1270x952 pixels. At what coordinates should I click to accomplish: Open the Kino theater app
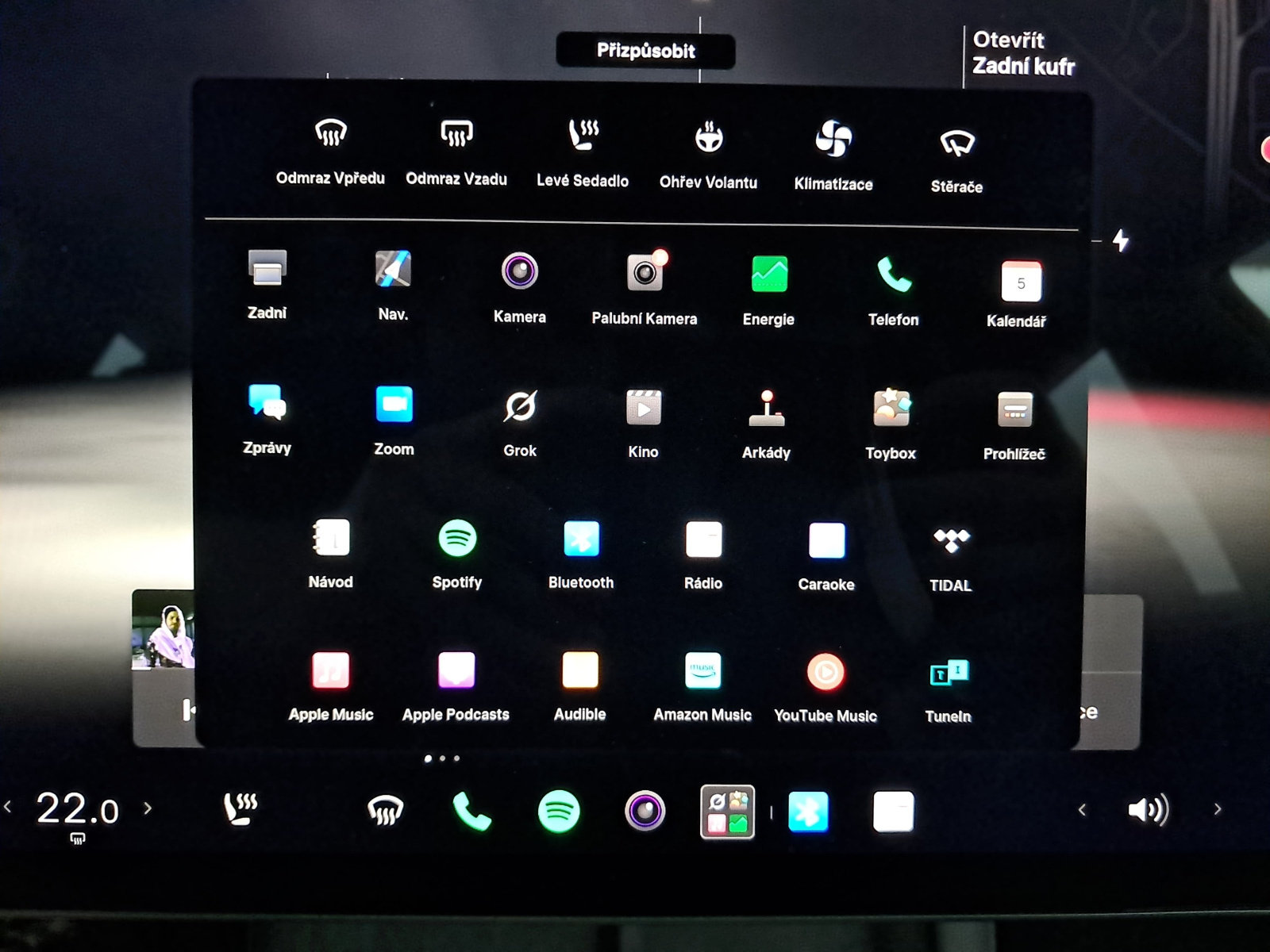[x=643, y=424]
